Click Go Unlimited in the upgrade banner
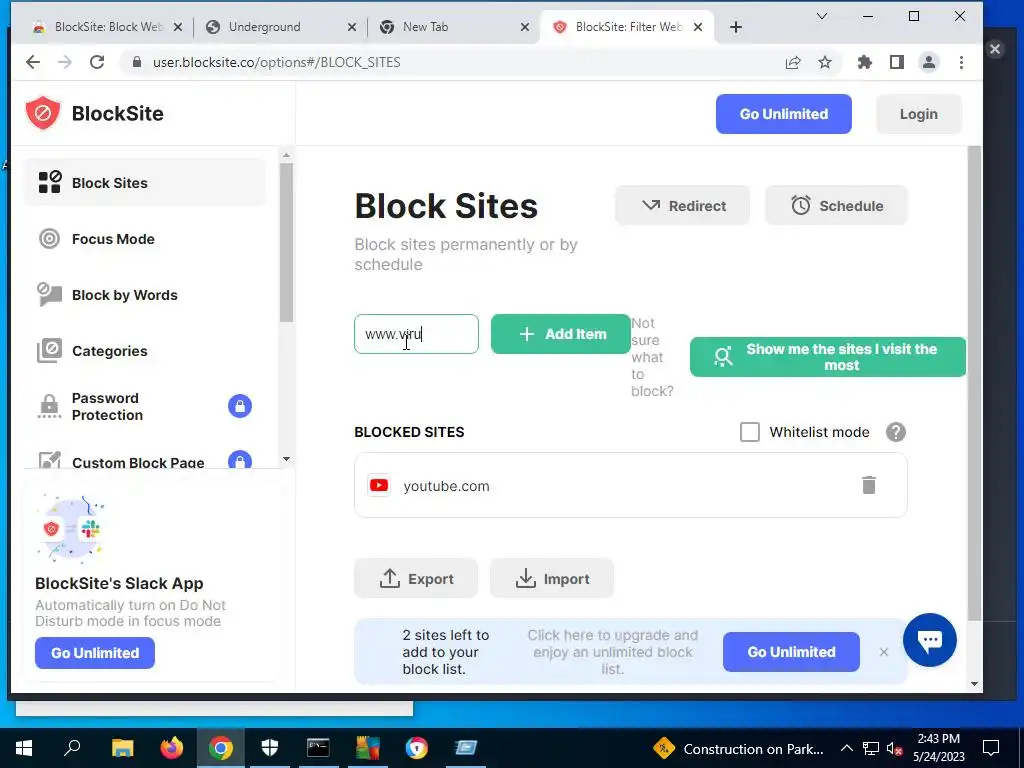The image size is (1024, 768). [x=791, y=652]
